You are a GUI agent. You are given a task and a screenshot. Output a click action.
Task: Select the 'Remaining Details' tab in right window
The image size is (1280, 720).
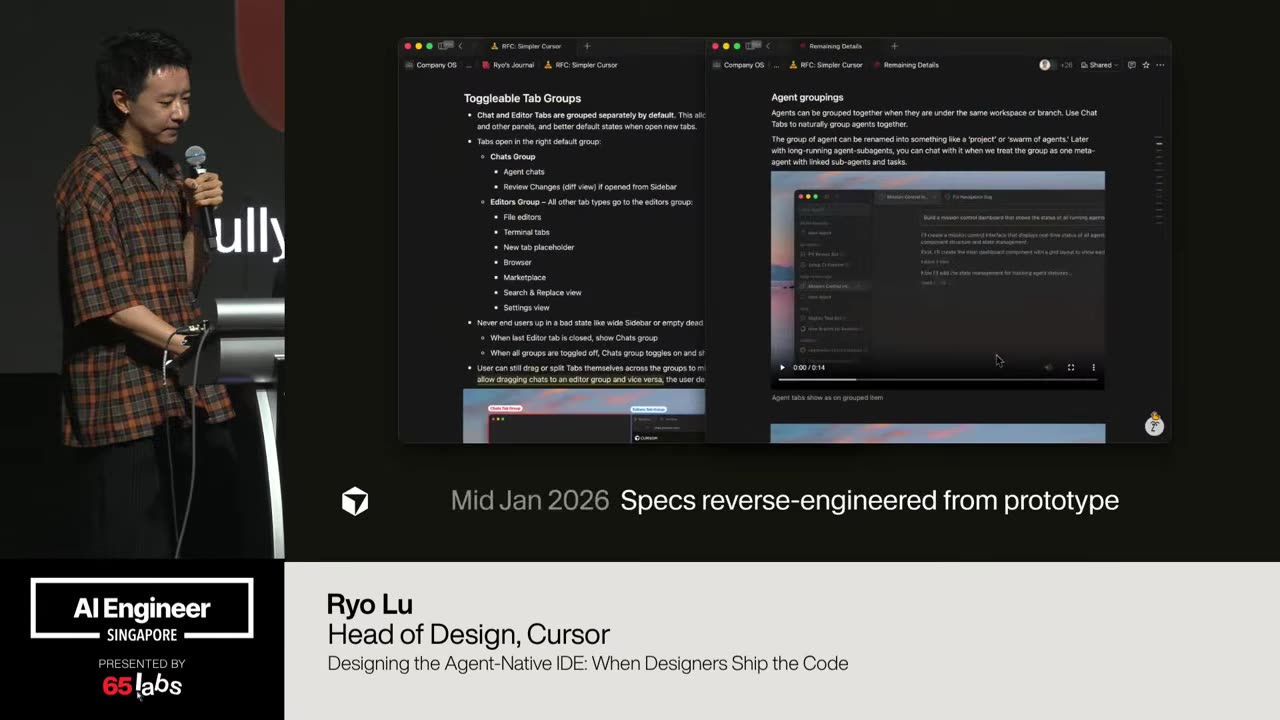click(831, 46)
